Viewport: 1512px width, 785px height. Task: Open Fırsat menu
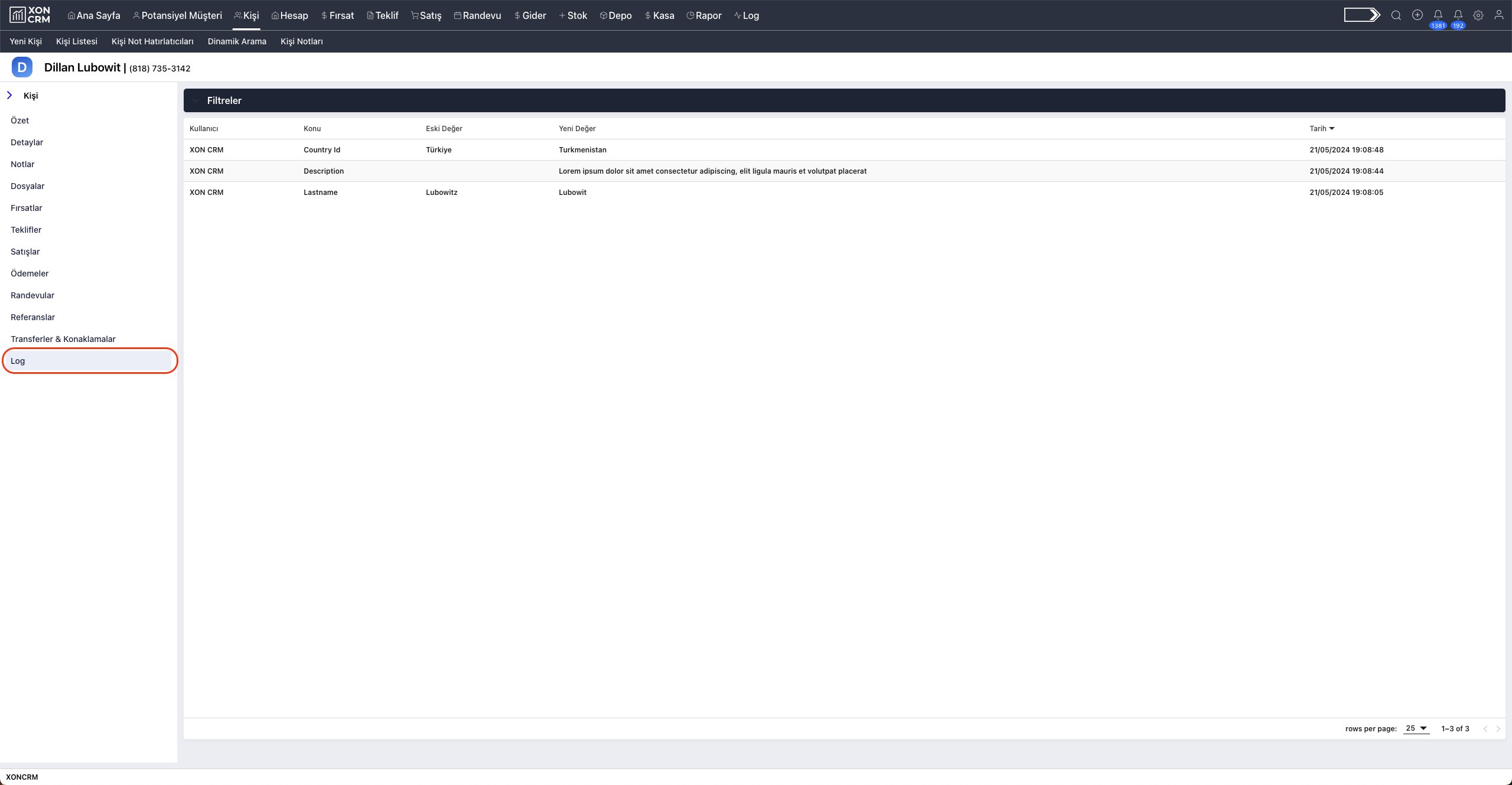click(x=337, y=15)
